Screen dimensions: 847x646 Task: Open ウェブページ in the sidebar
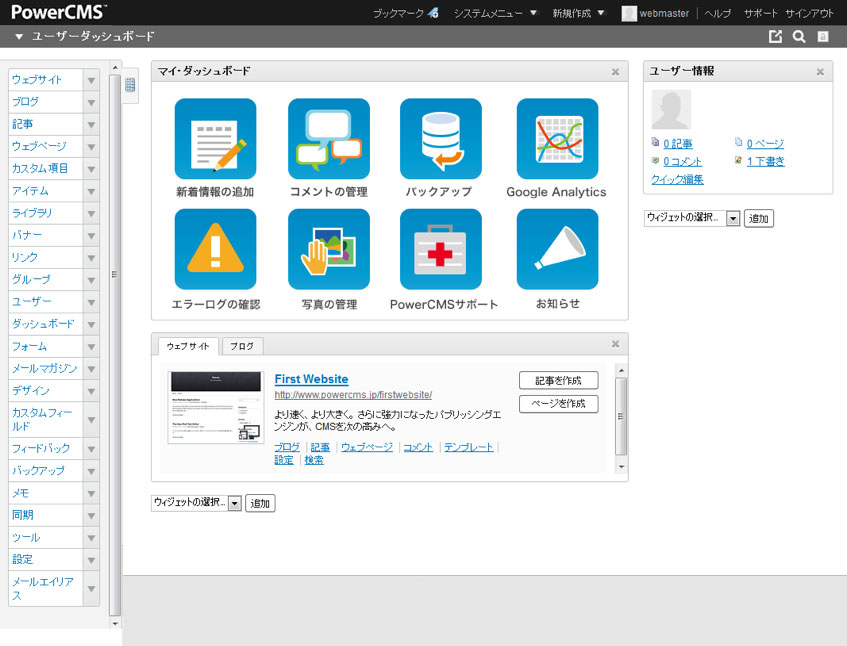pos(39,146)
